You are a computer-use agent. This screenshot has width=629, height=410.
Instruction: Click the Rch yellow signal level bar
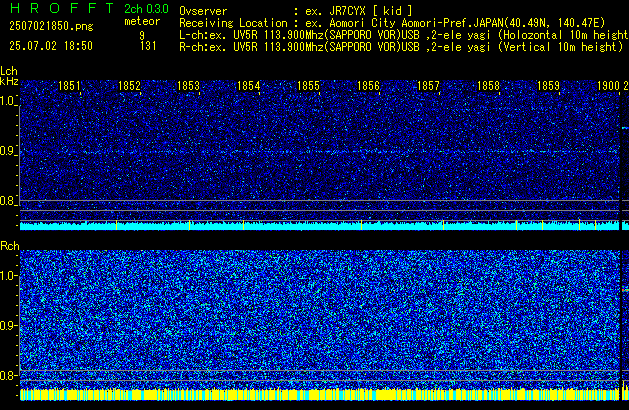click(319, 394)
